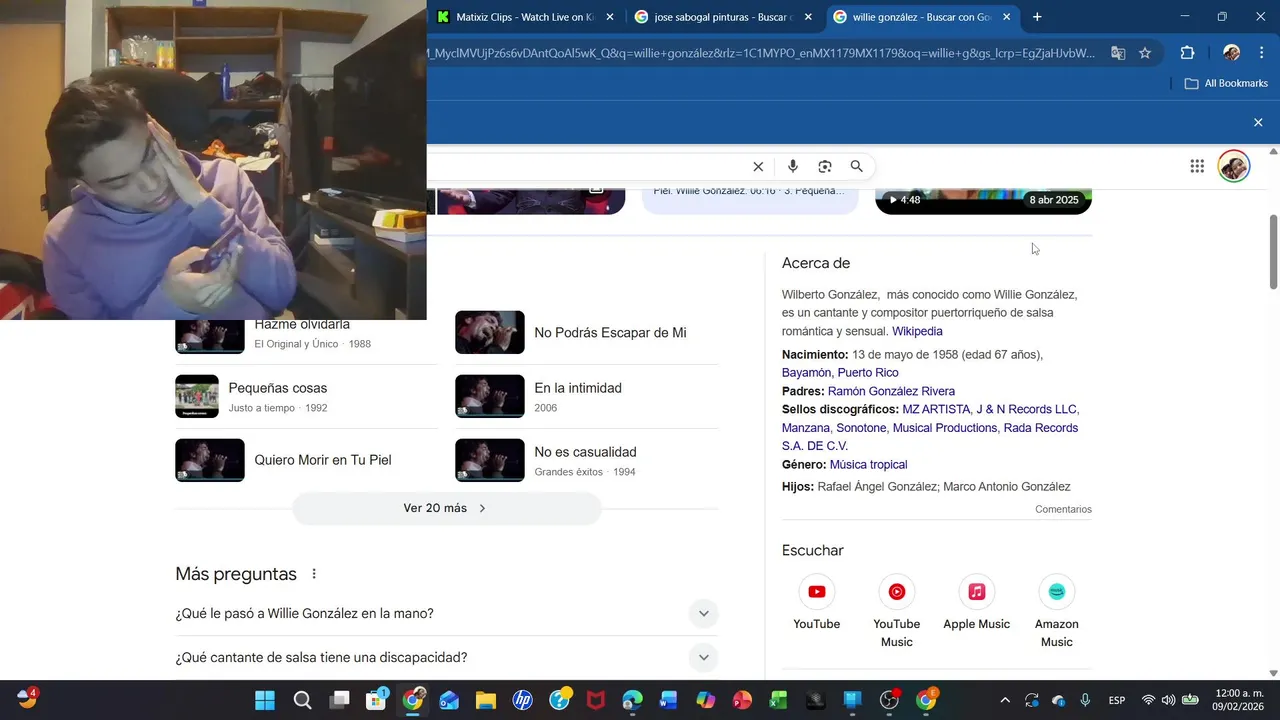Open Outlook from the taskbar

448,700
